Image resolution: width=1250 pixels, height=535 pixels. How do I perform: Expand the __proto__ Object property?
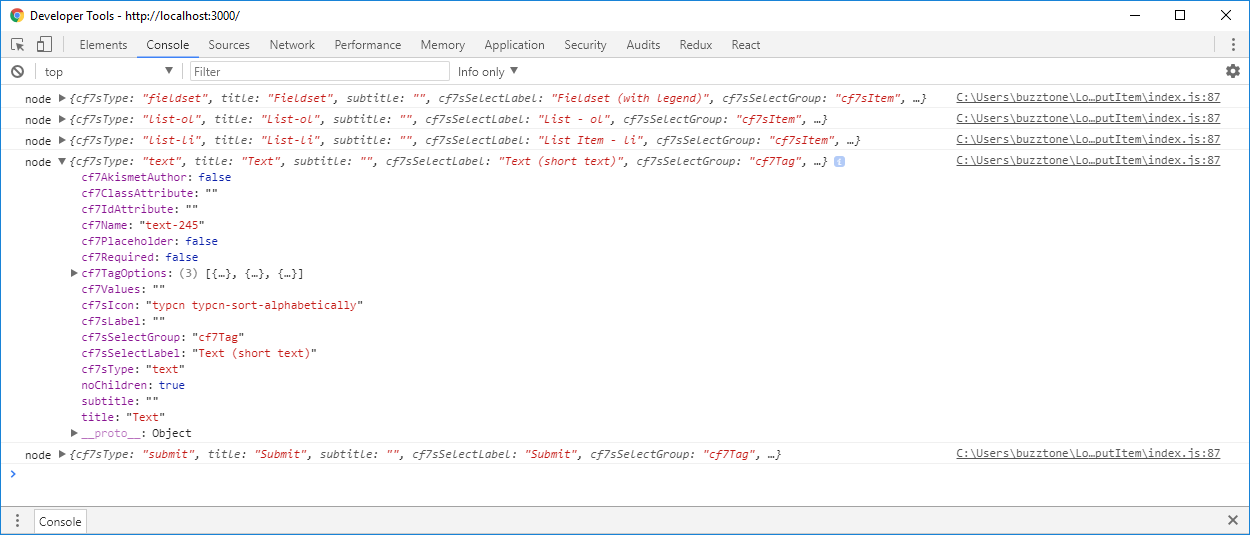point(75,434)
